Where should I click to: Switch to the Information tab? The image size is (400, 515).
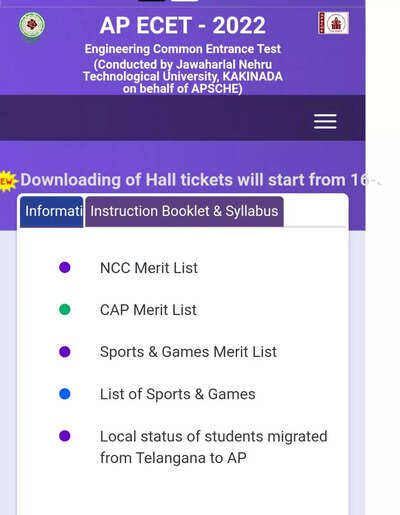tap(52, 212)
